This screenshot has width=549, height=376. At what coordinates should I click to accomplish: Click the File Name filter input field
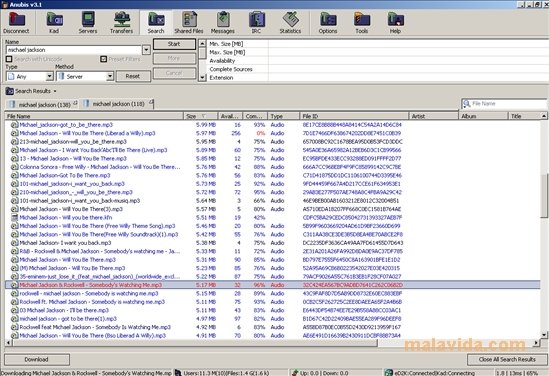pos(508,104)
